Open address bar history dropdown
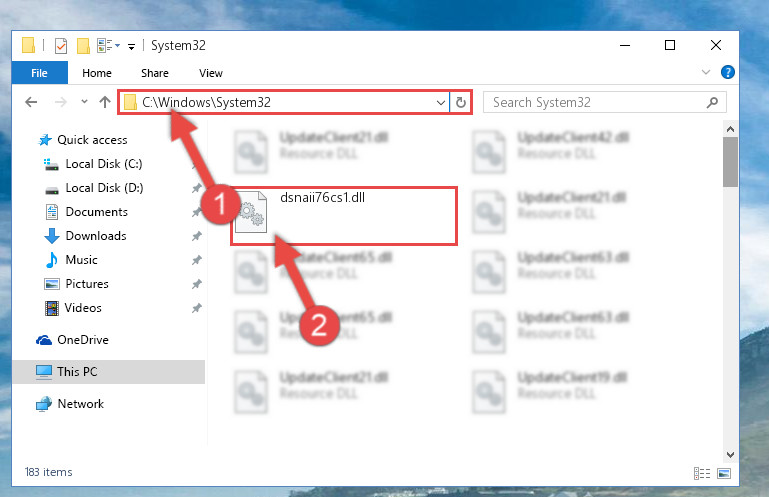 point(440,103)
